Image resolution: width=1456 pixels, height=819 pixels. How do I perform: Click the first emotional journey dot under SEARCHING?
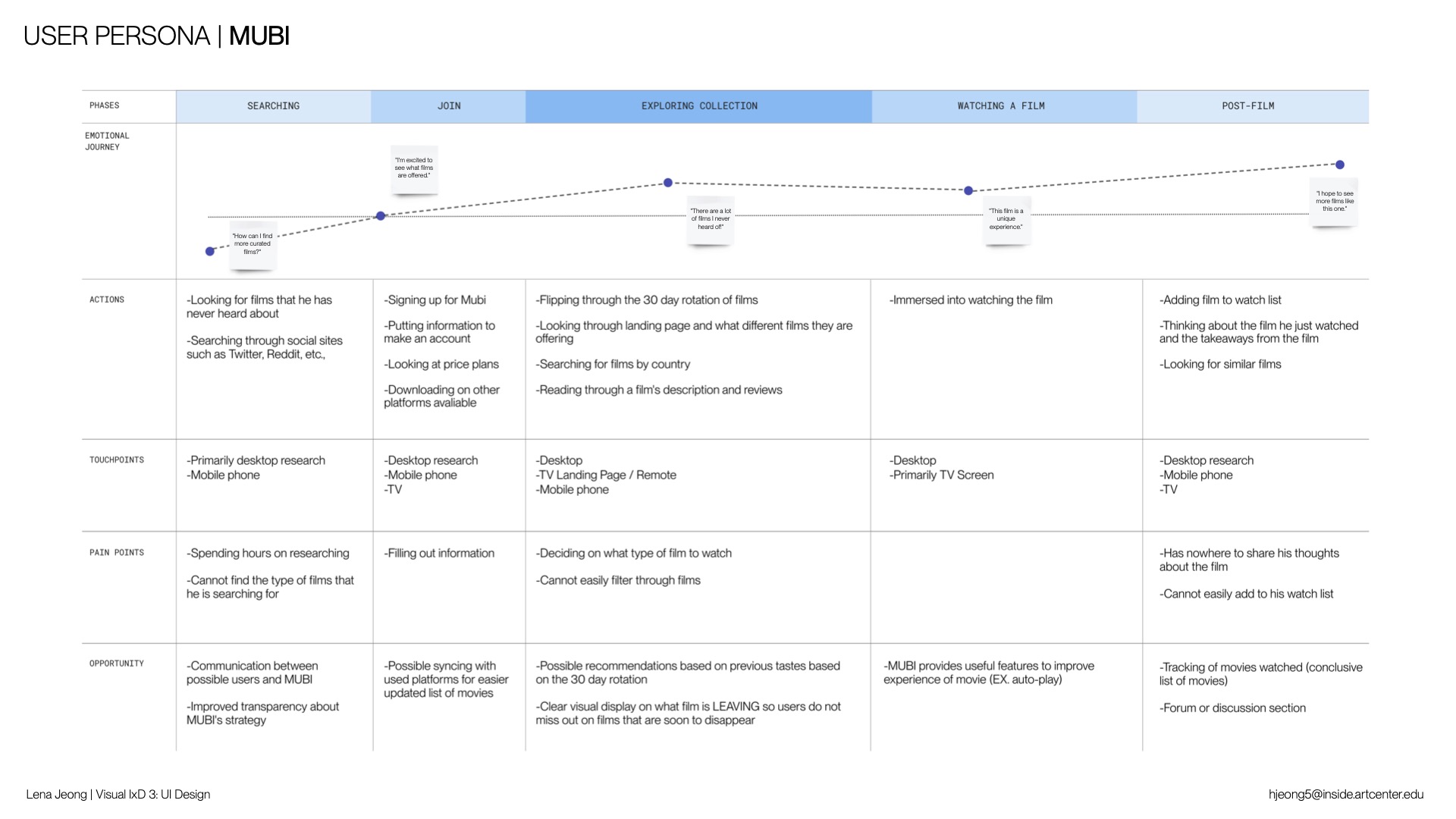point(210,251)
